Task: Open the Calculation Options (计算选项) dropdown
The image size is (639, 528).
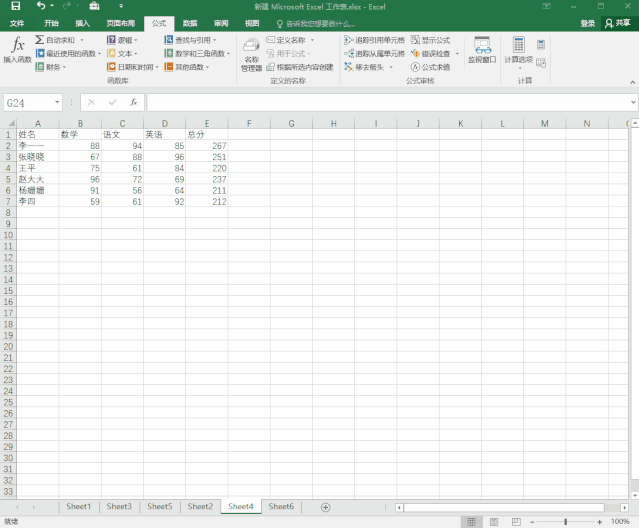Action: (518, 51)
